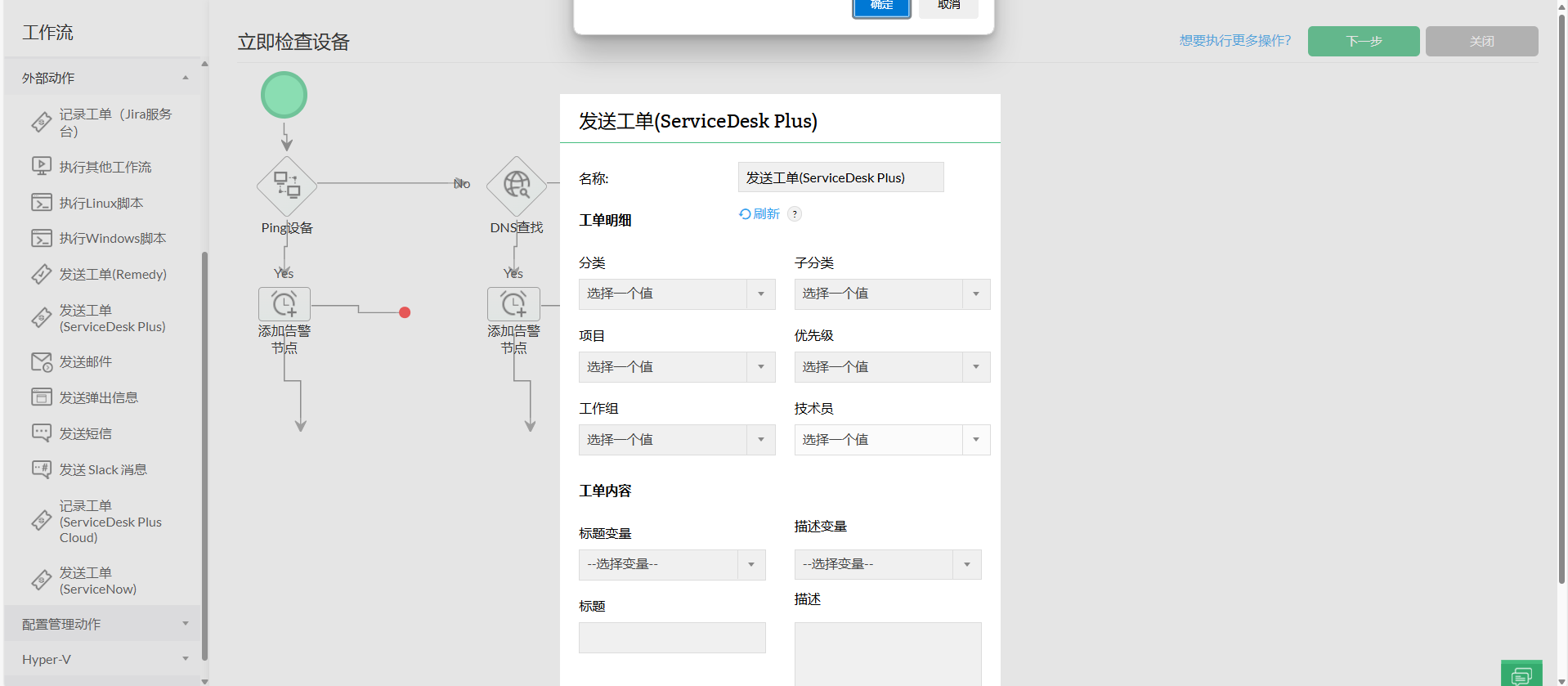Screen dimensions: 1568x686
Task: Open the 标题变量 variable dropdown
Action: (672, 565)
